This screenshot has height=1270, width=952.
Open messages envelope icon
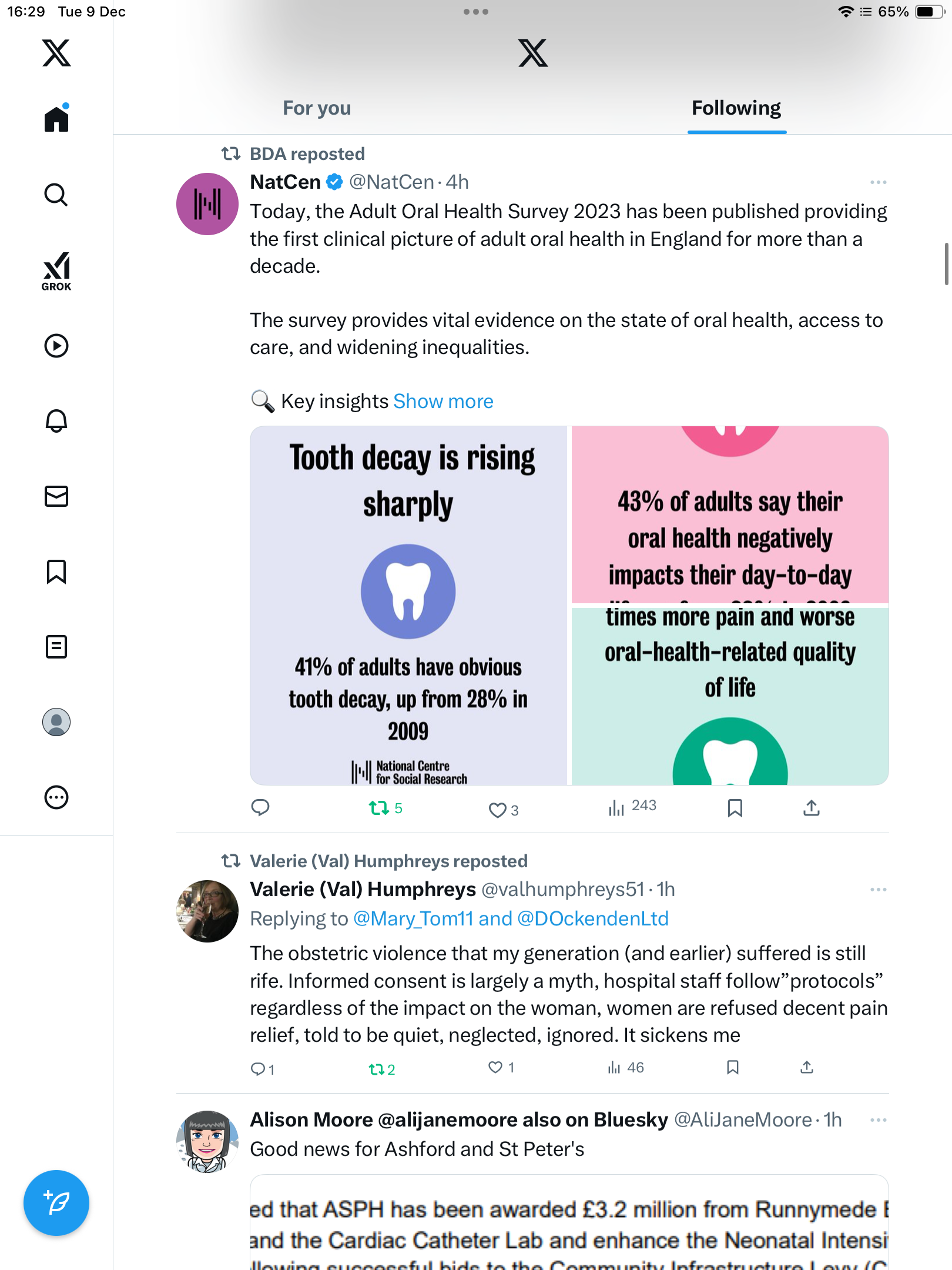pyautogui.click(x=56, y=496)
